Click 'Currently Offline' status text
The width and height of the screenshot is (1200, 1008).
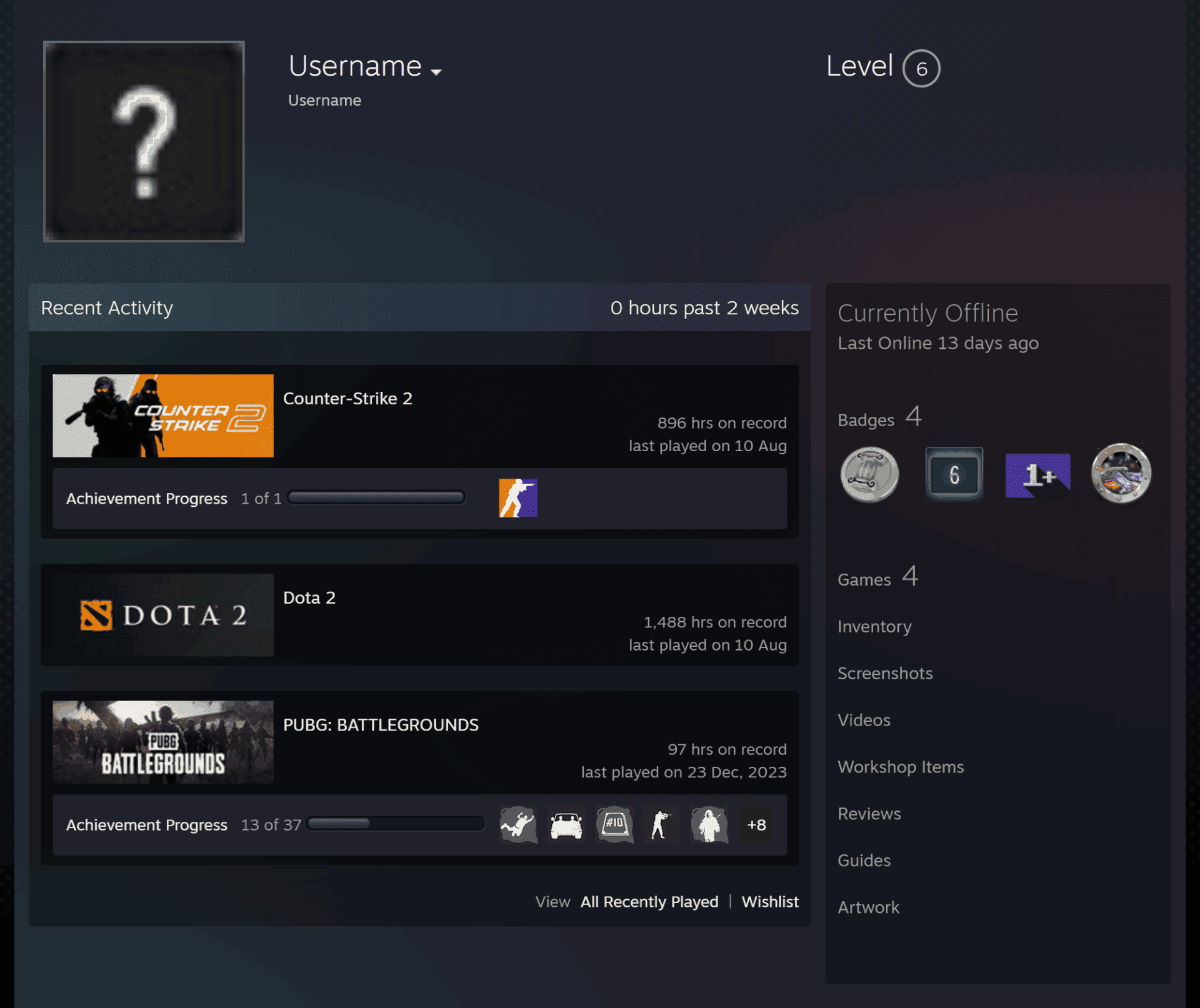[927, 313]
